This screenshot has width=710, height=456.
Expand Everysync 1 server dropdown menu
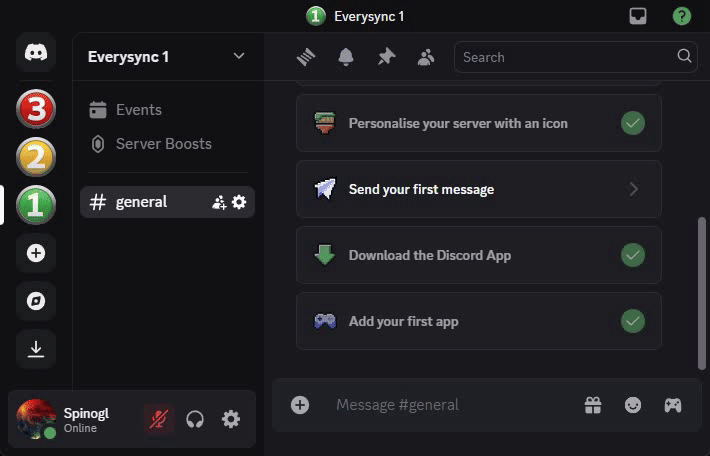tap(239, 56)
